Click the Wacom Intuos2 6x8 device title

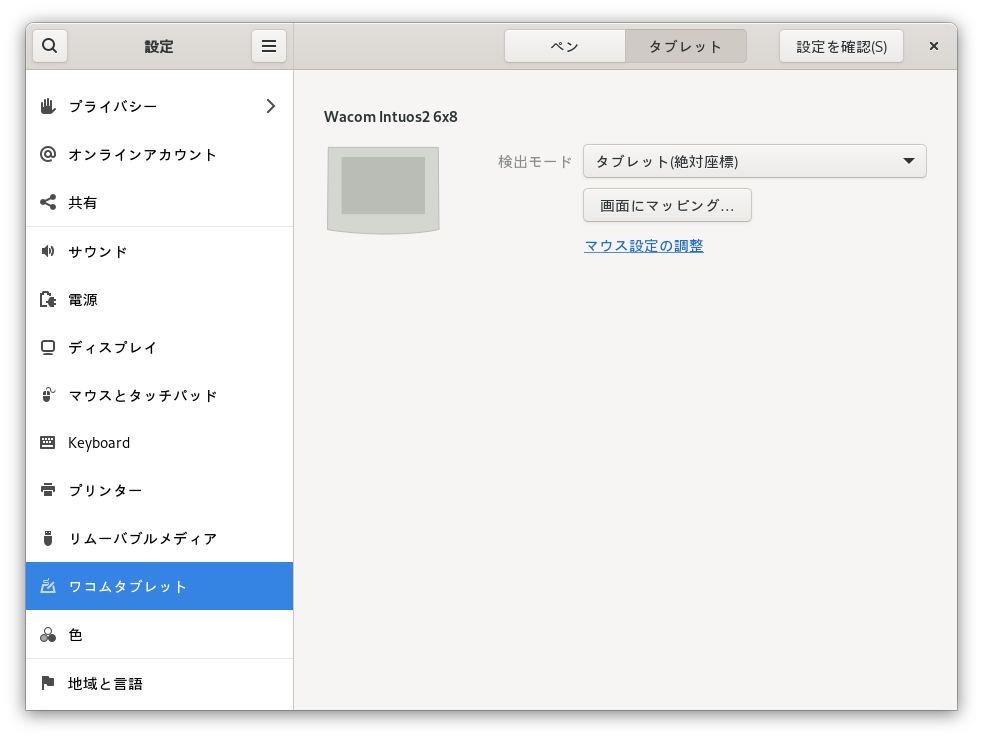391,117
